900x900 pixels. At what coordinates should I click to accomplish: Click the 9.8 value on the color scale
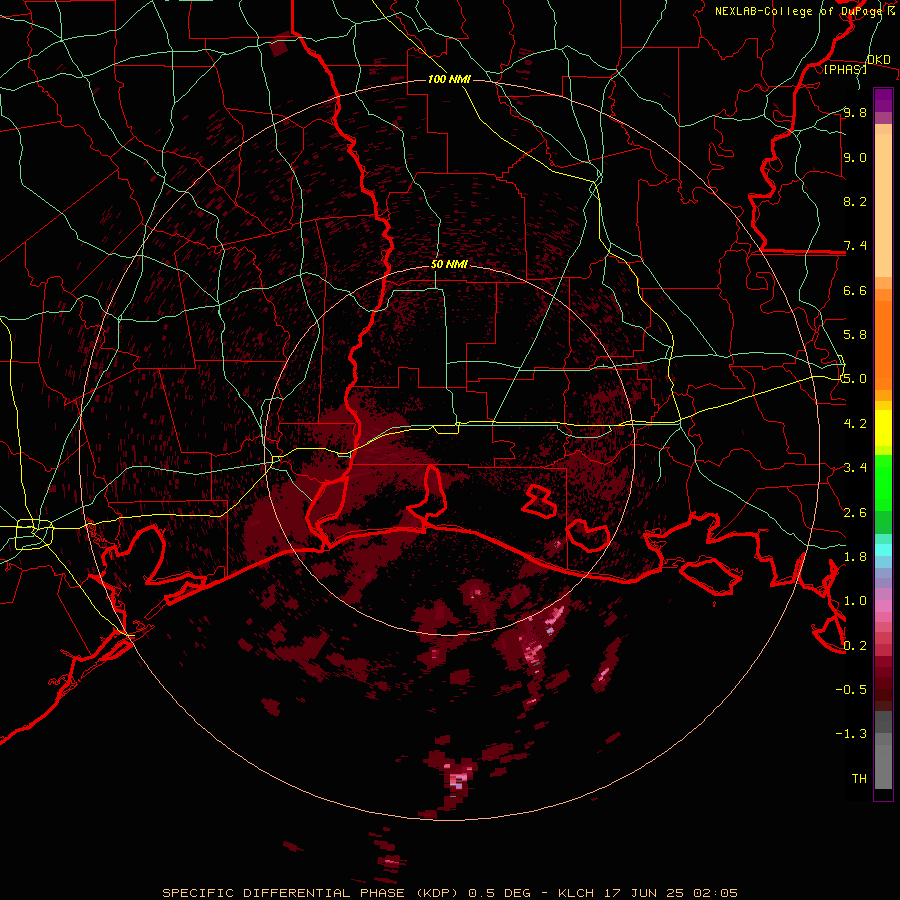tap(855, 112)
